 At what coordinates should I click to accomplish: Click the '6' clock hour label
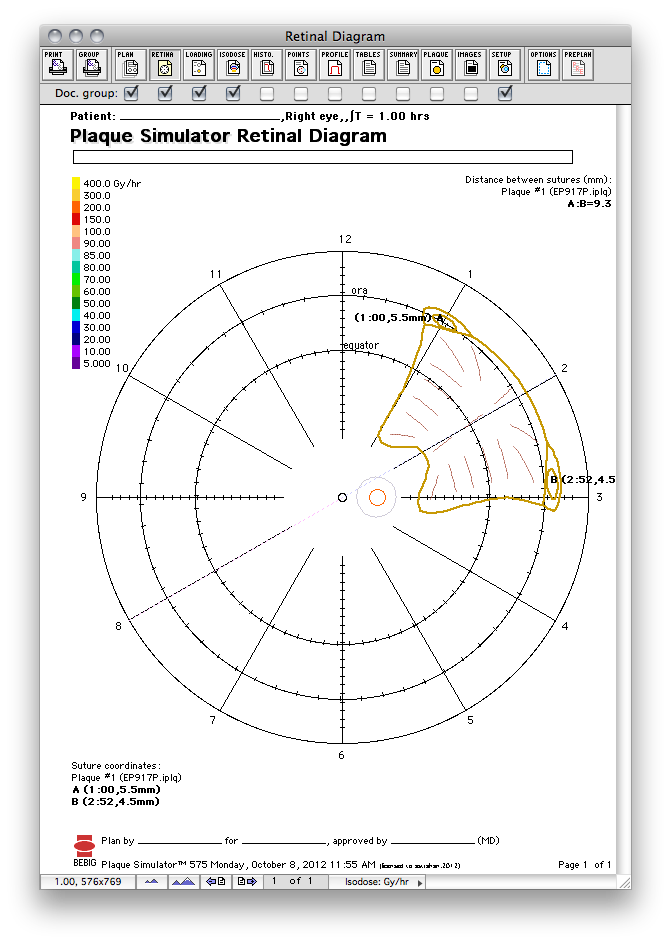pyautogui.click(x=341, y=755)
